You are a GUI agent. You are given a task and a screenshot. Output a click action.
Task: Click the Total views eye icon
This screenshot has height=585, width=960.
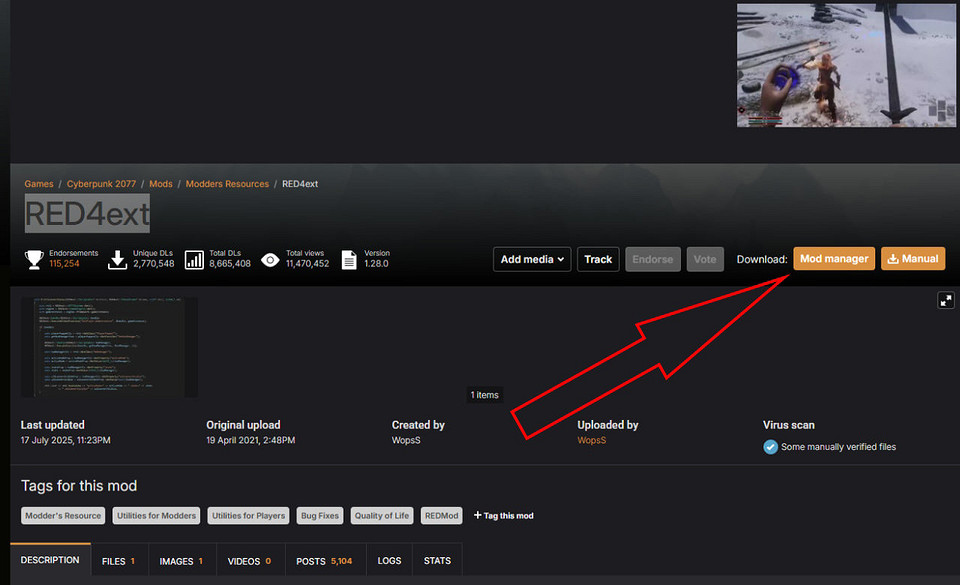270,260
